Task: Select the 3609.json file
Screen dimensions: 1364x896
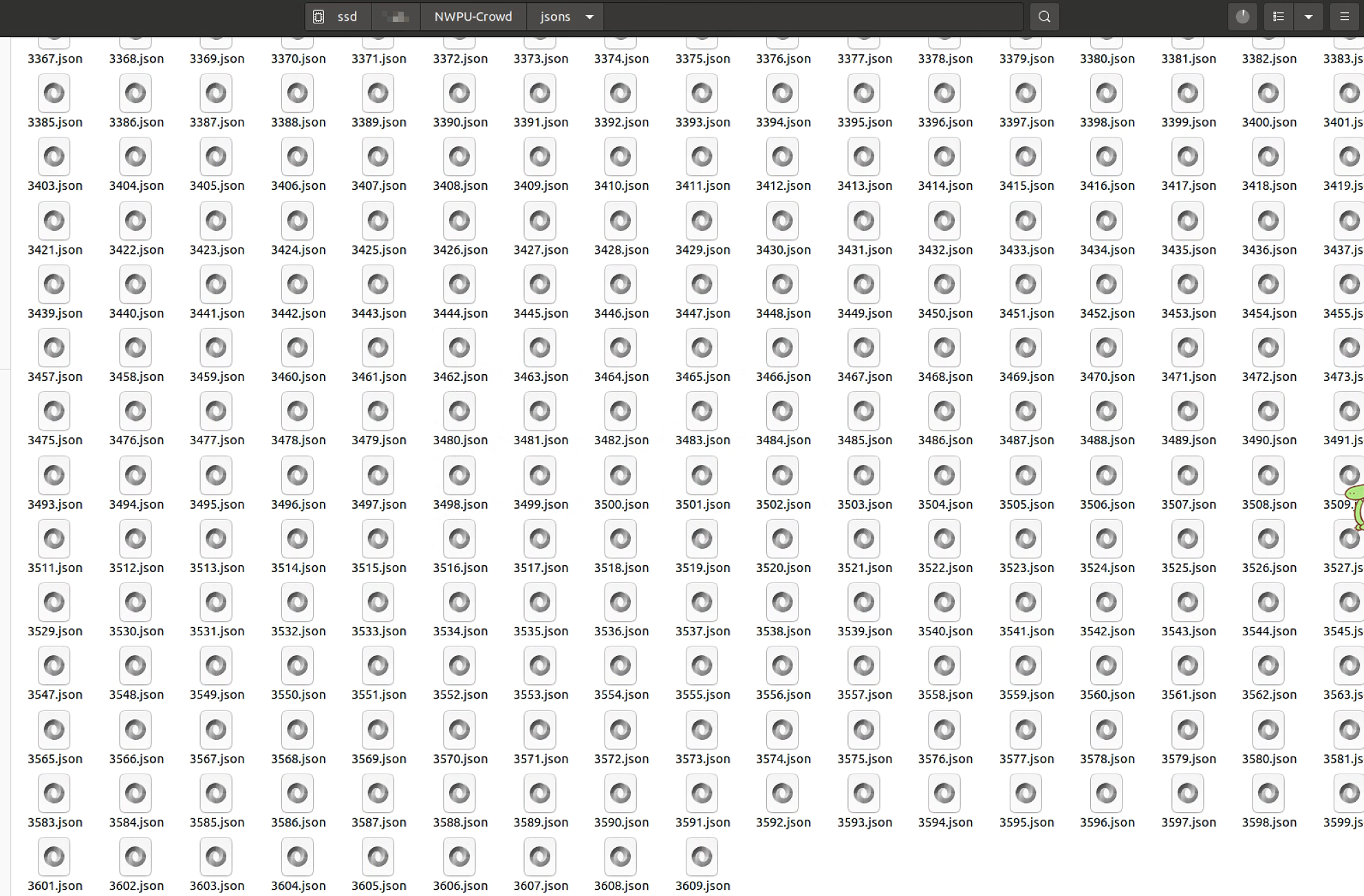Action: pos(702,857)
